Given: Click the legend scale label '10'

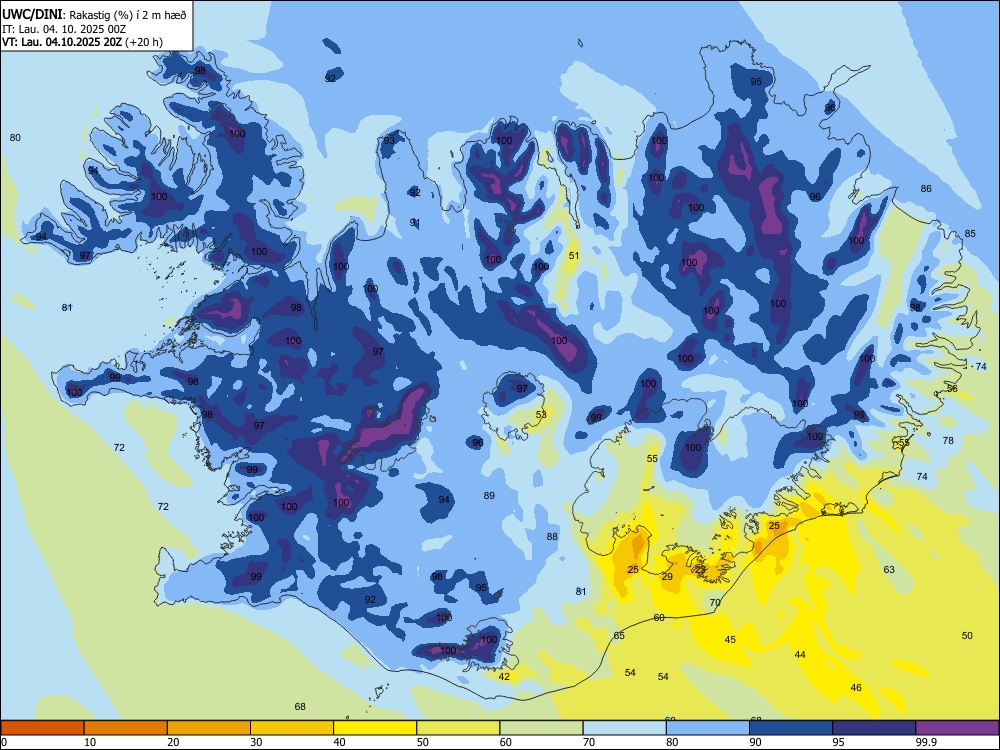Looking at the screenshot, I should click(90, 742).
